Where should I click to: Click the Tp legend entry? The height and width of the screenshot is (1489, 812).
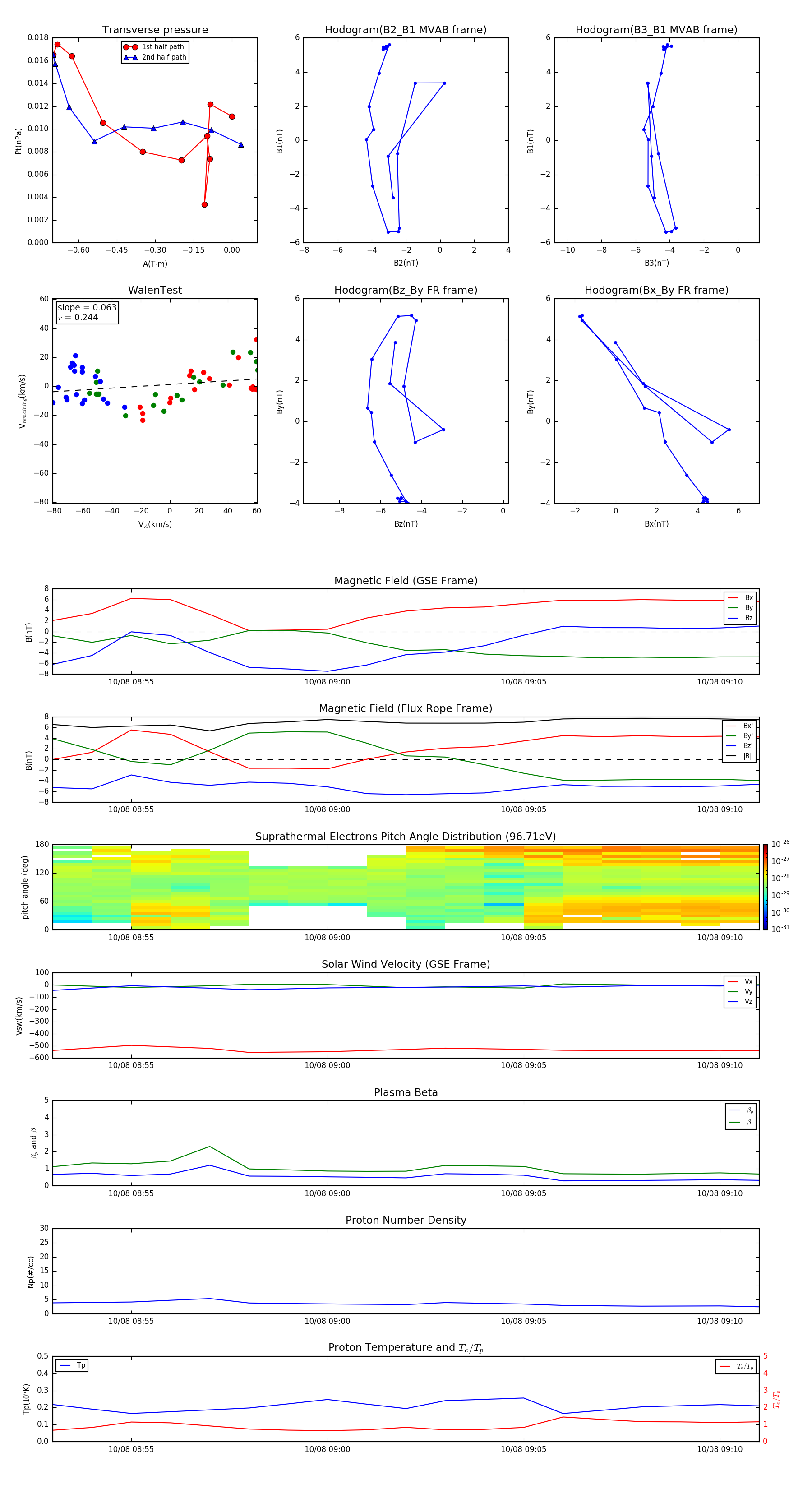(72, 1365)
